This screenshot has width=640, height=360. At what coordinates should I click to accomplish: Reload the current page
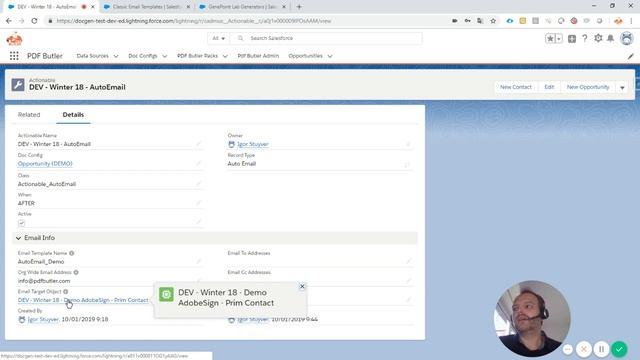coord(34,21)
